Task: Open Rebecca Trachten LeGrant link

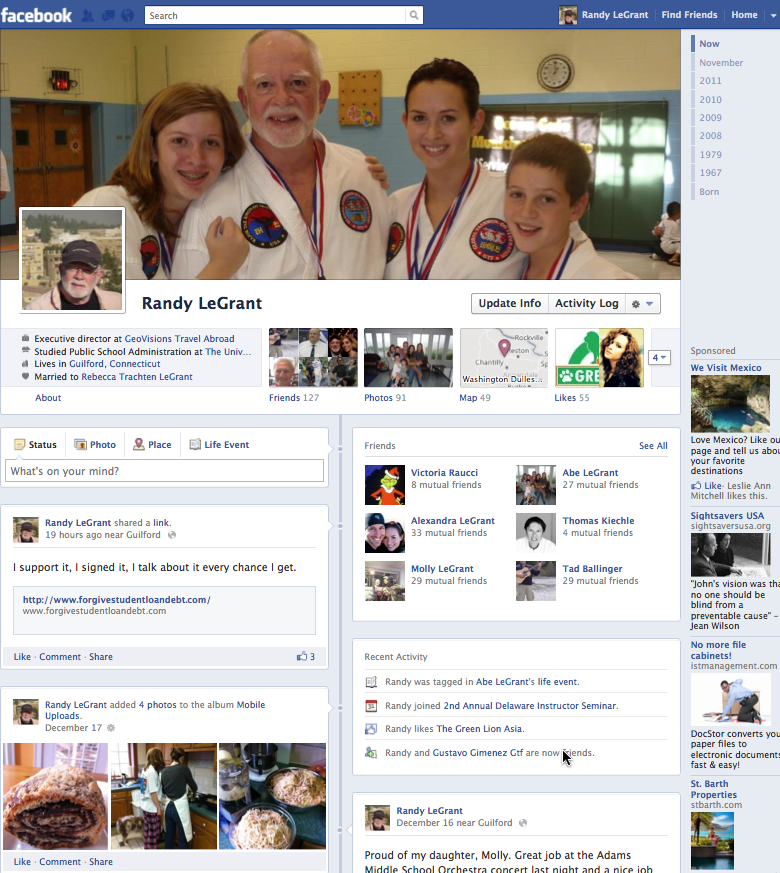Action: tap(137, 376)
